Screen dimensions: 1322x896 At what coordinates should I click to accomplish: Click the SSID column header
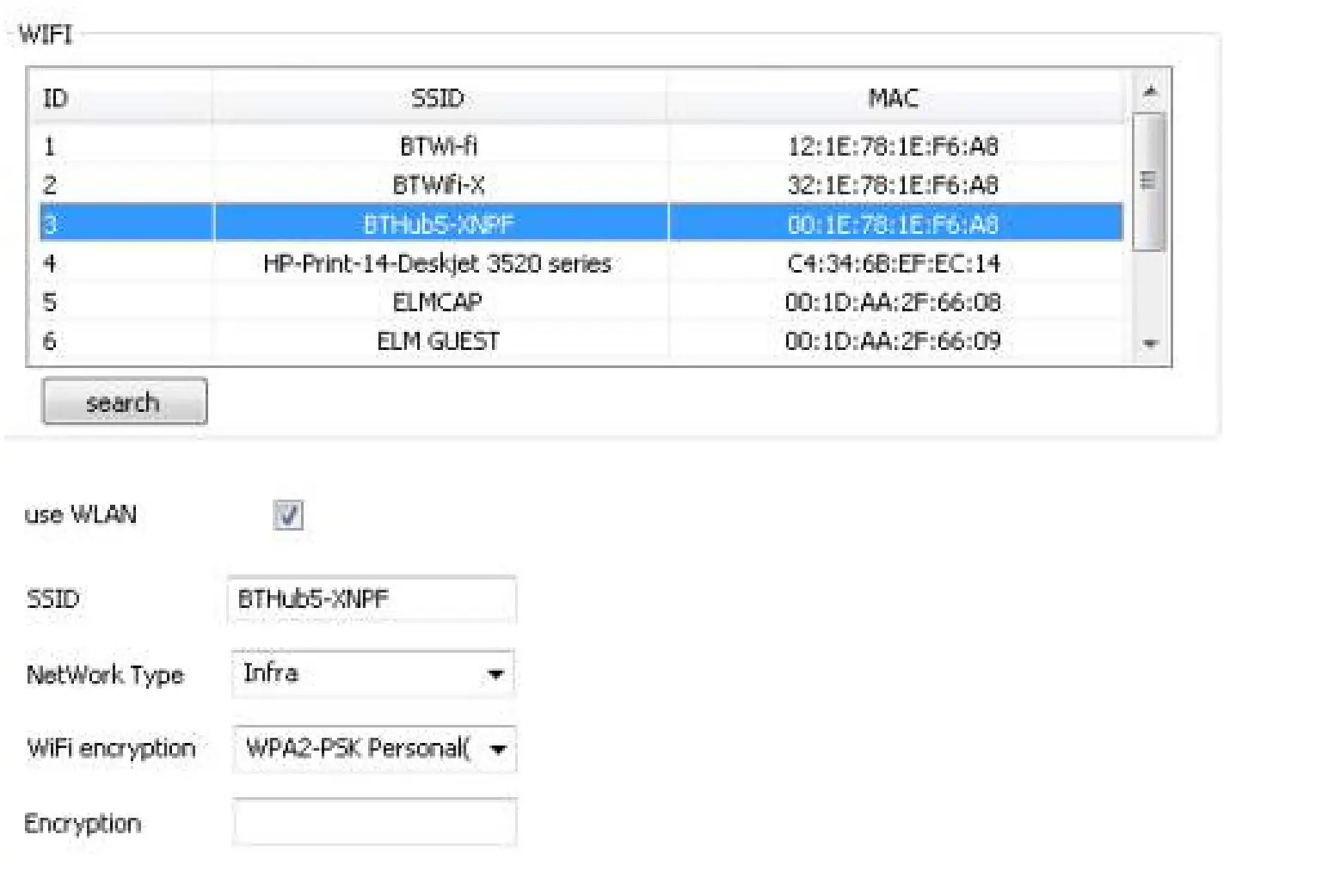point(437,98)
